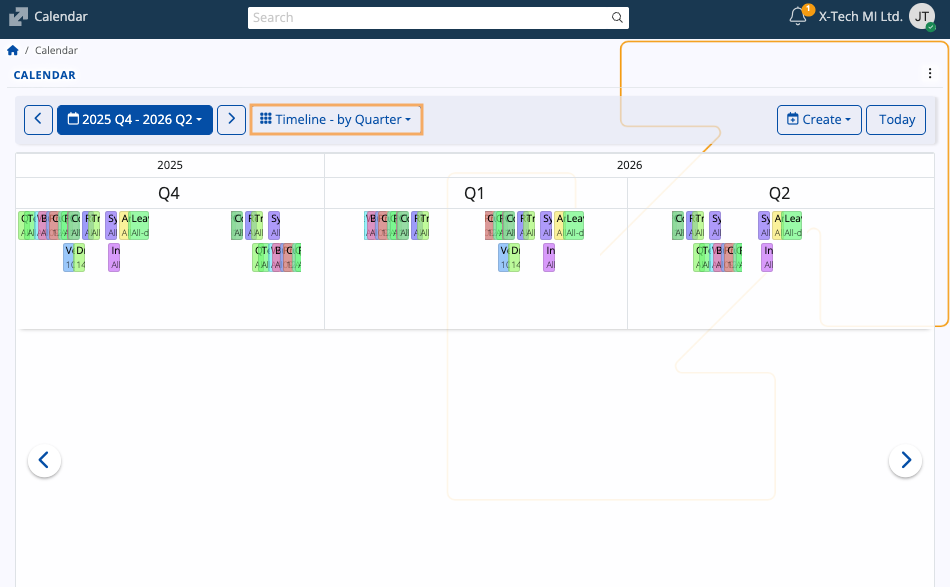The image size is (950, 587).
Task: Open the notifications bell
Action: [x=797, y=17]
